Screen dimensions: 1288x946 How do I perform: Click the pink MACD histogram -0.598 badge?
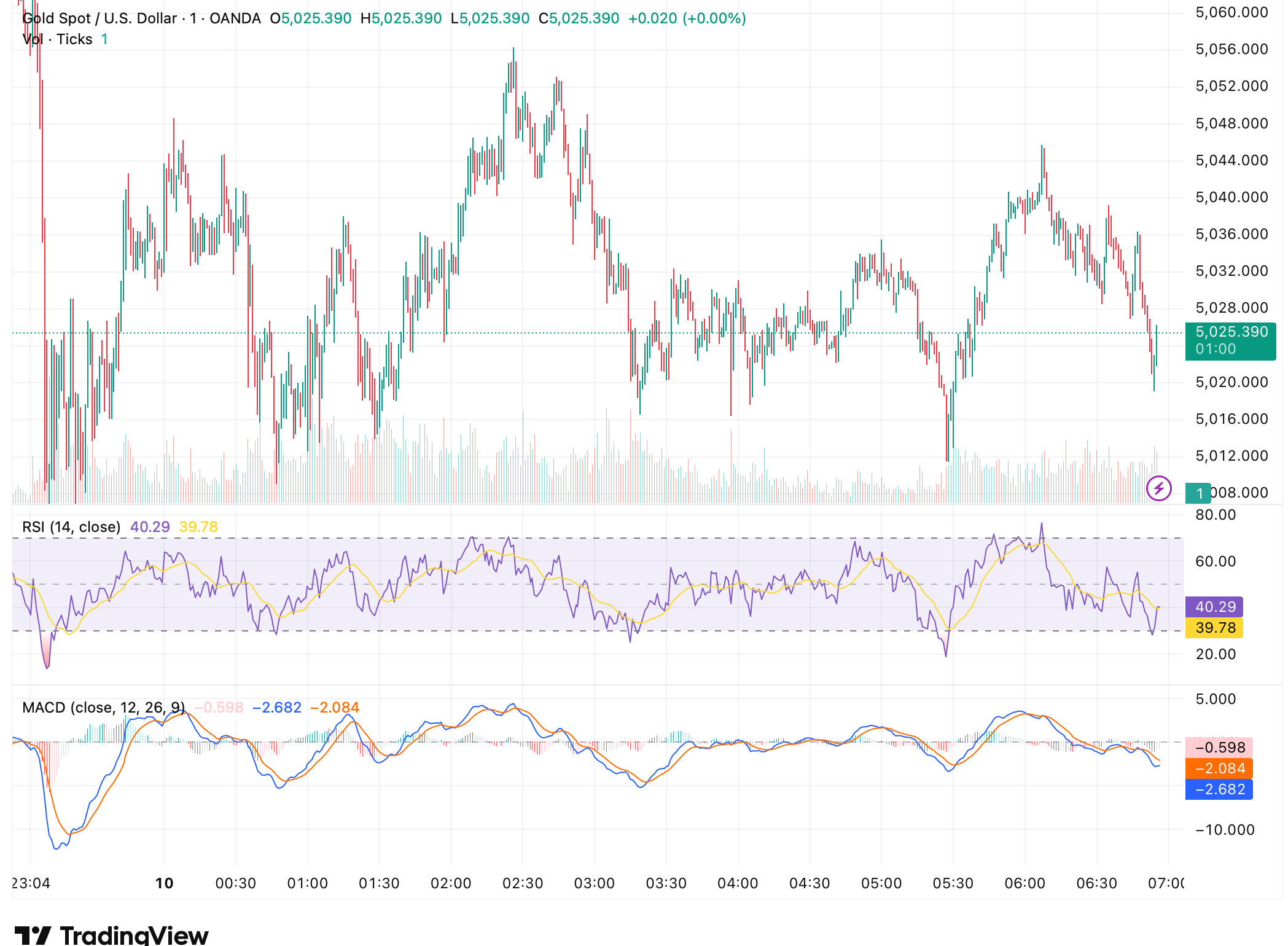pyautogui.click(x=1219, y=748)
